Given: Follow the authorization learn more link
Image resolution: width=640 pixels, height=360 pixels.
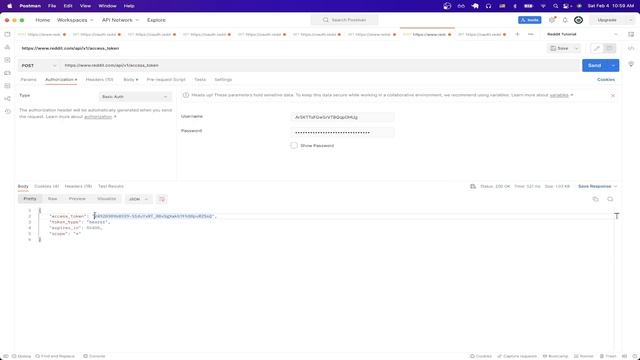Looking at the screenshot, I should click(x=98, y=117).
